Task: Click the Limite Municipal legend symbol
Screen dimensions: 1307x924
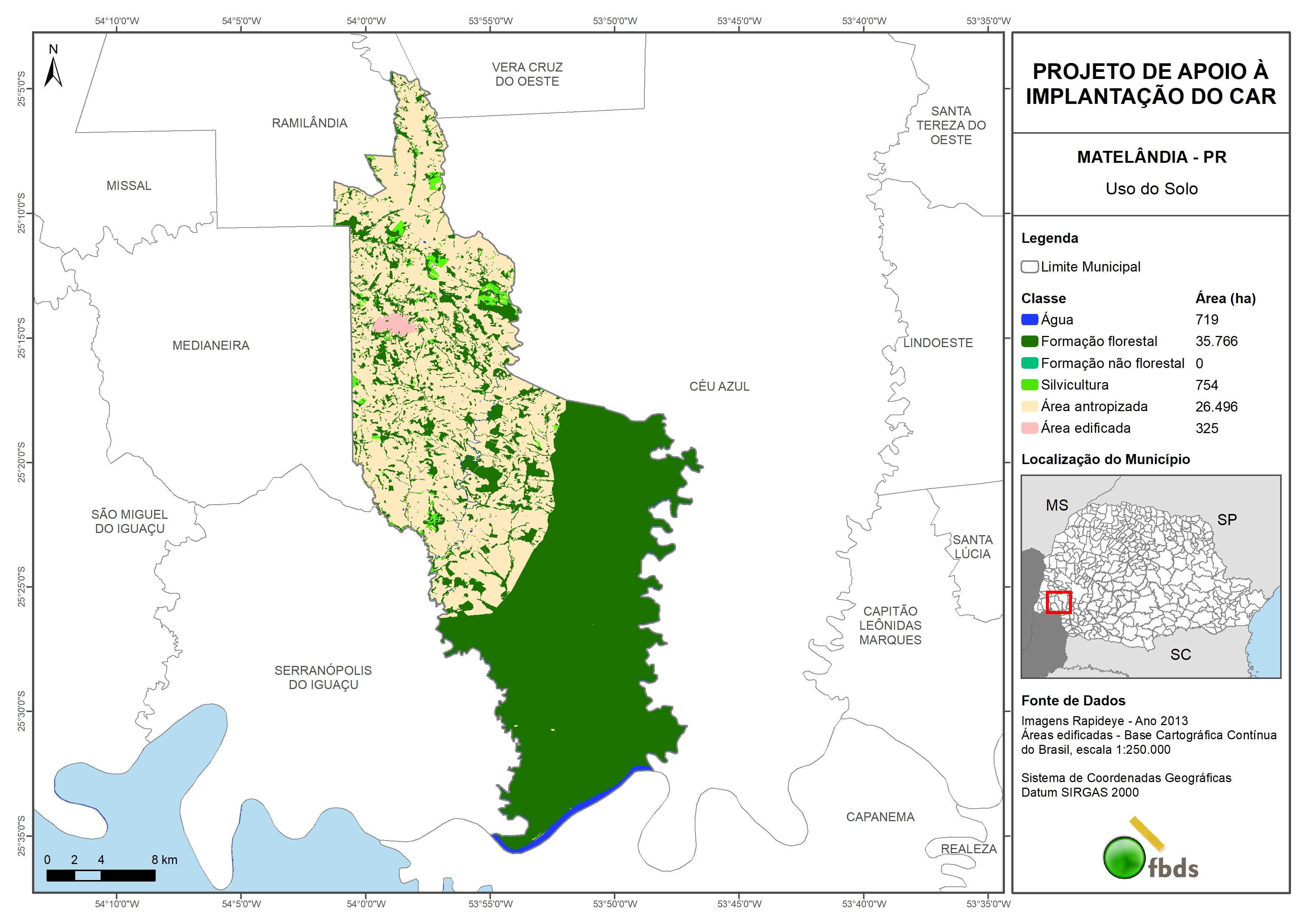Action: coord(1029,267)
